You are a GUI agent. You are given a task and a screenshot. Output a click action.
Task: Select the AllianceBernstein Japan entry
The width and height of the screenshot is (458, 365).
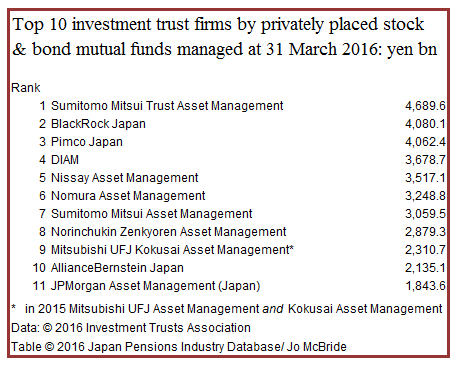point(117,268)
